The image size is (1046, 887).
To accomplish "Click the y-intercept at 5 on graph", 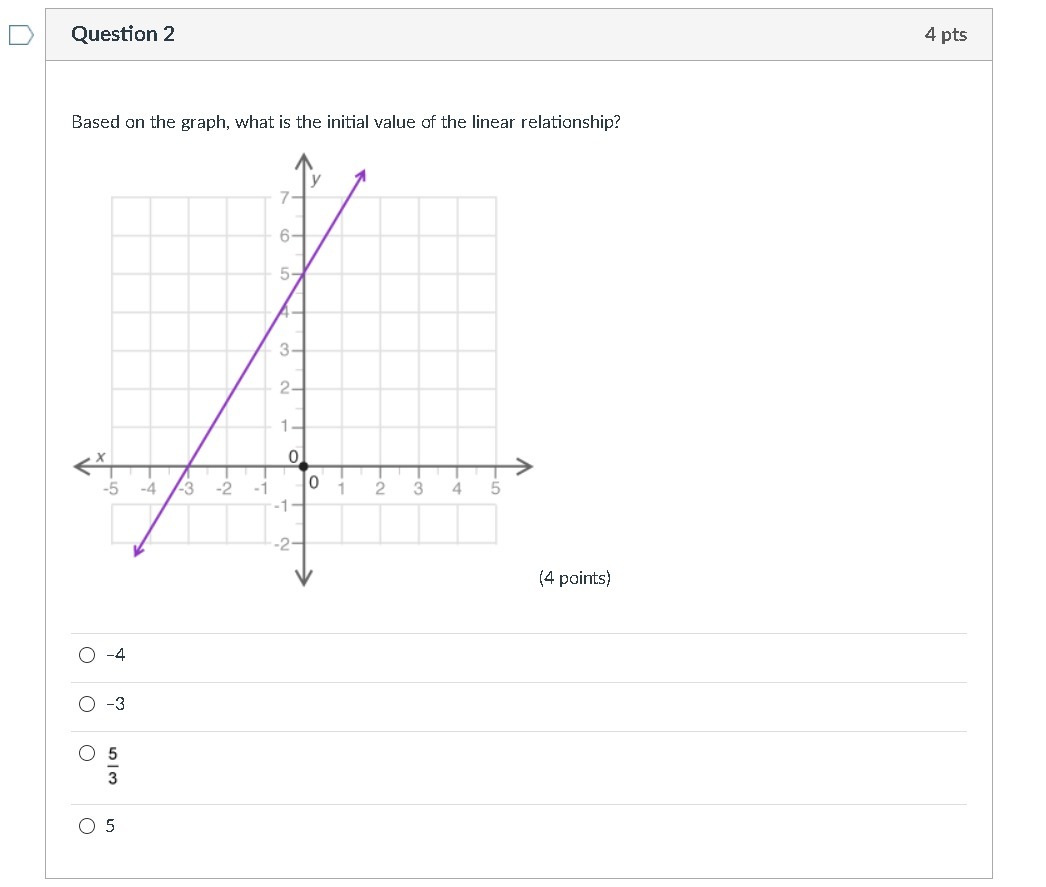I will click(304, 273).
